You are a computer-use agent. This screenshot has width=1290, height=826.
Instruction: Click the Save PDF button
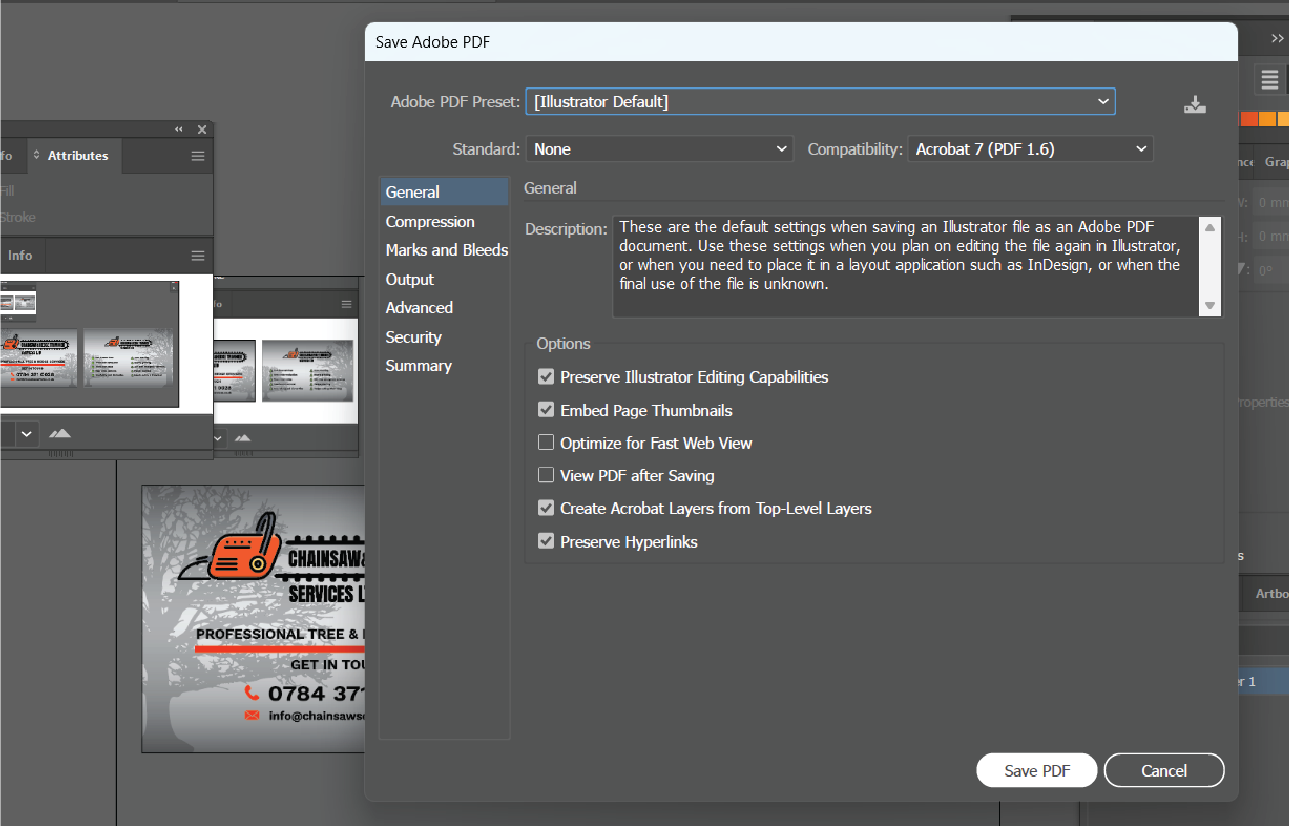click(1037, 771)
